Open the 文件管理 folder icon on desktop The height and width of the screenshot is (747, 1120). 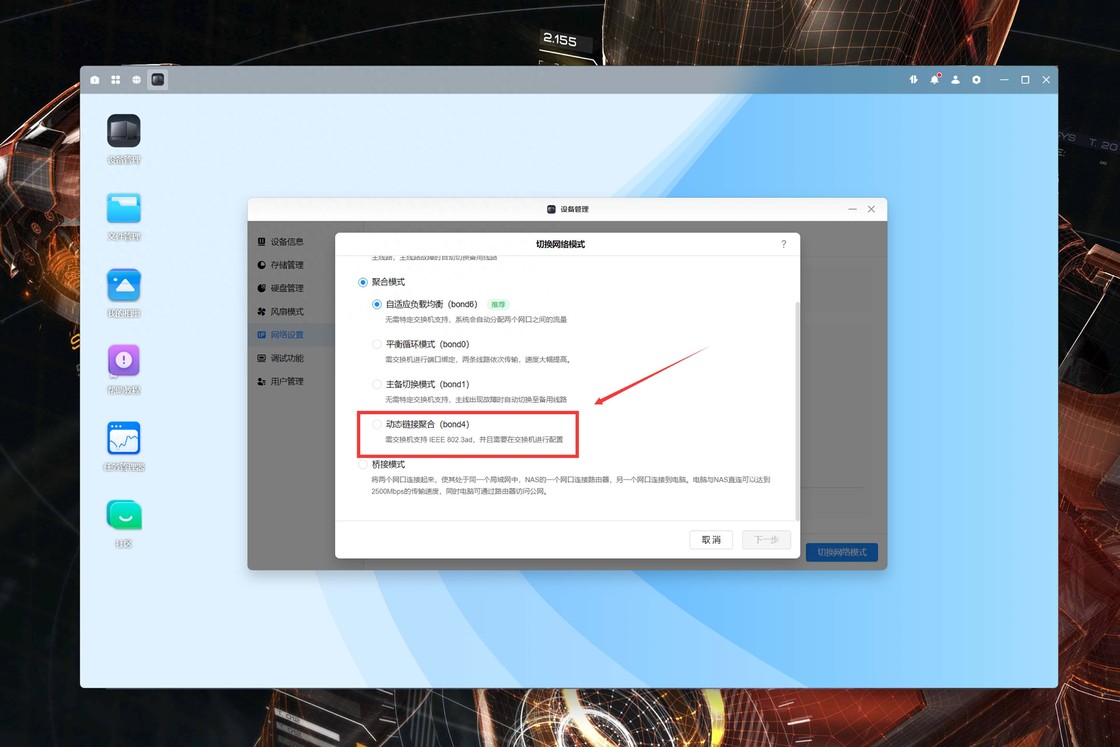coord(124,208)
